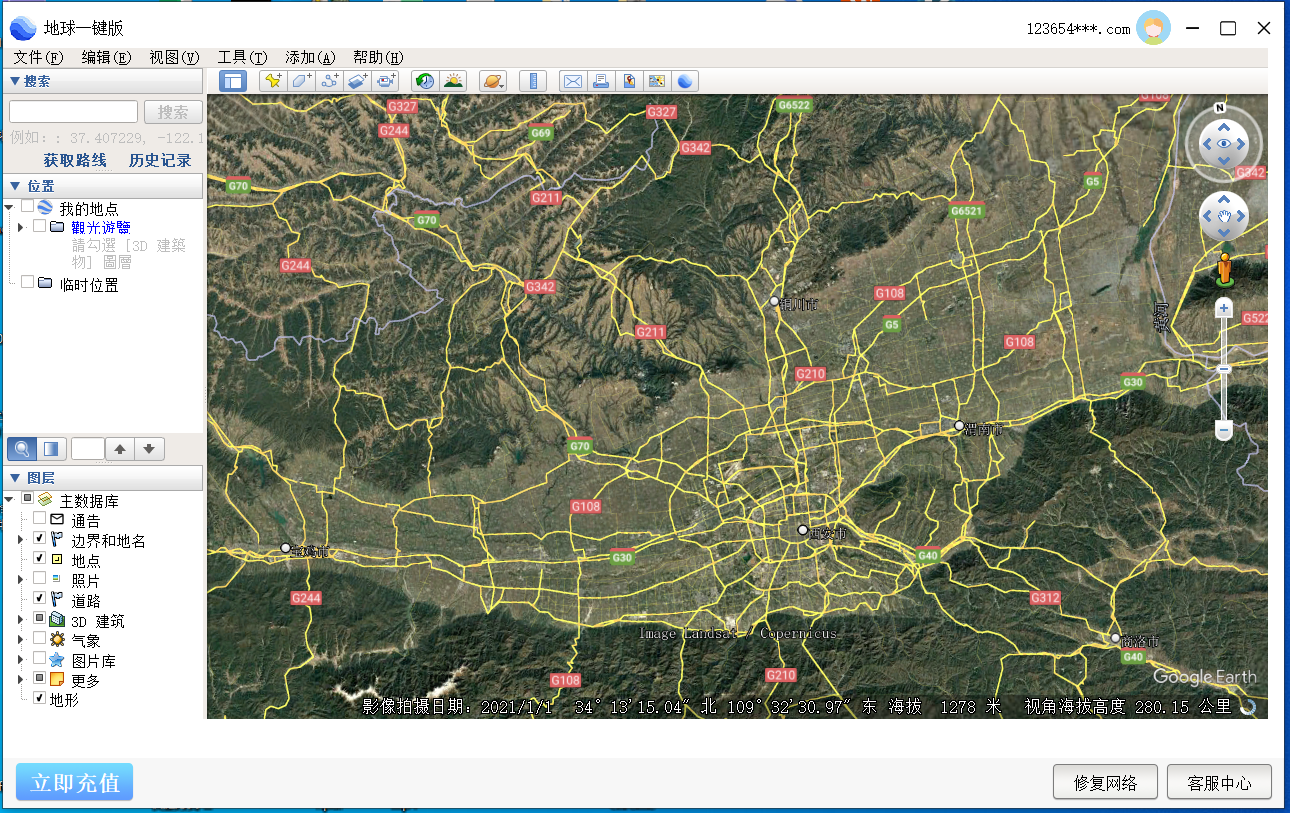Select the ruler measurement tool
The height and width of the screenshot is (813, 1290).
[533, 81]
